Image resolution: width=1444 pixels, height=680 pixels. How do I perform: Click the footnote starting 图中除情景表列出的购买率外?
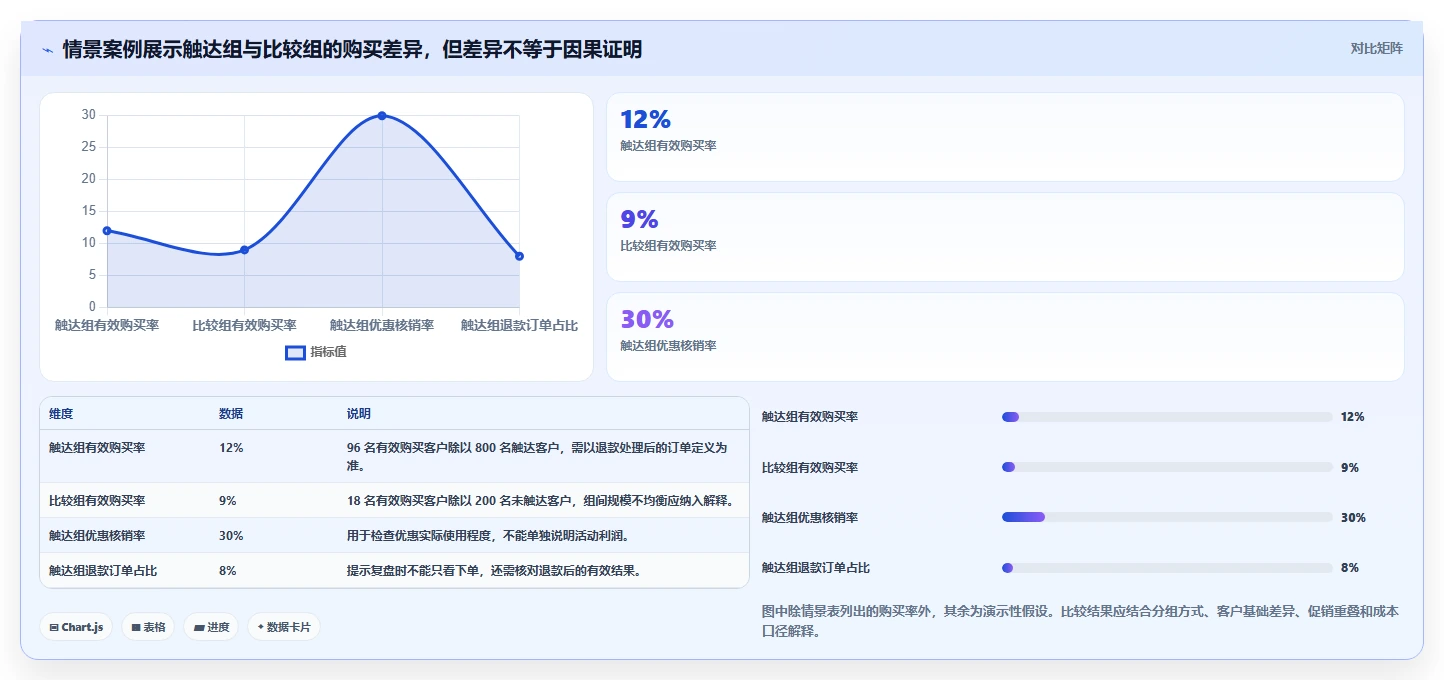pos(1080,621)
